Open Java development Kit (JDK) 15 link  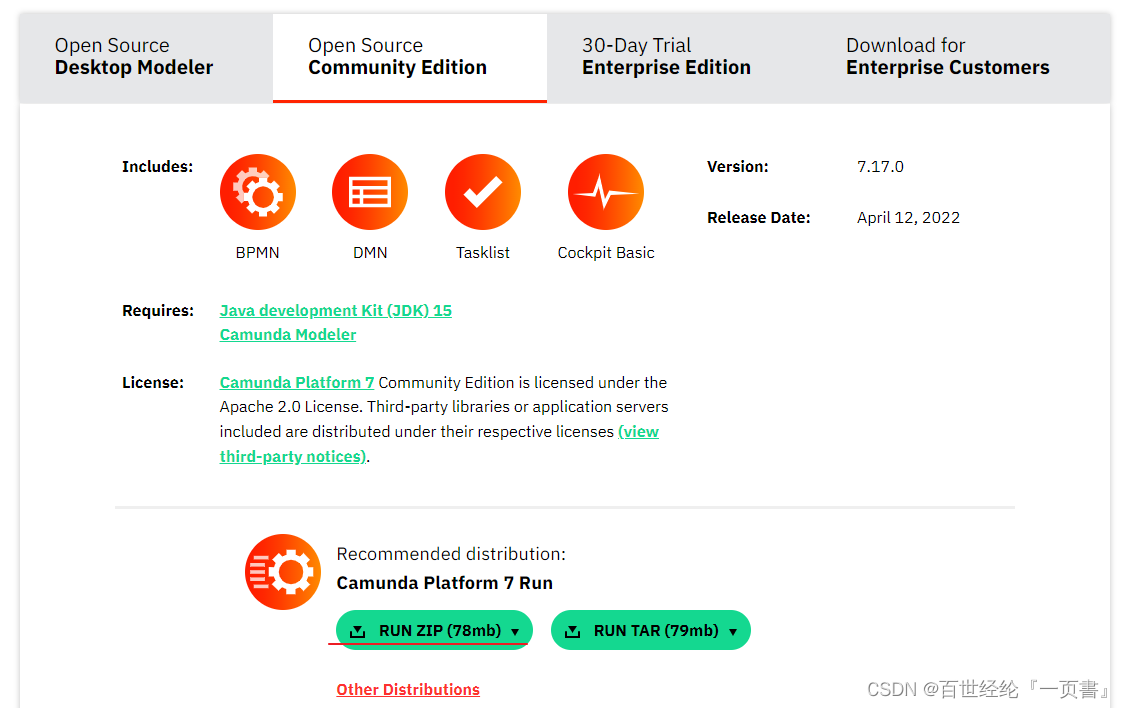tap(336, 311)
